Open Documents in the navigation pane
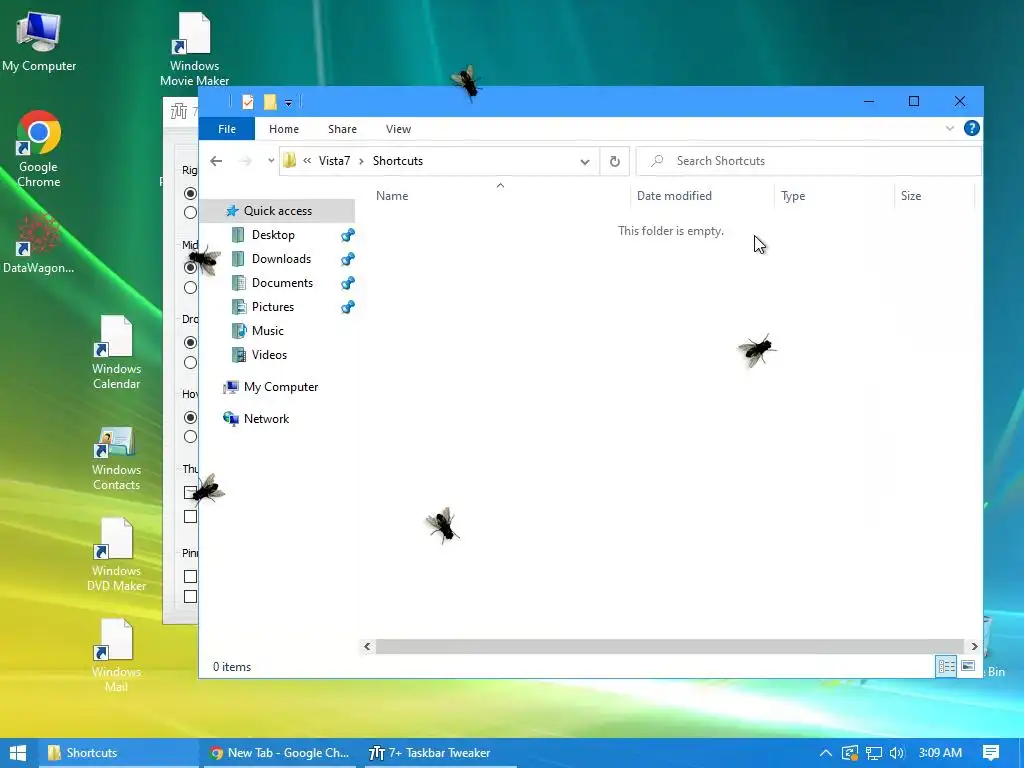Image resolution: width=1024 pixels, height=768 pixels. click(282, 283)
